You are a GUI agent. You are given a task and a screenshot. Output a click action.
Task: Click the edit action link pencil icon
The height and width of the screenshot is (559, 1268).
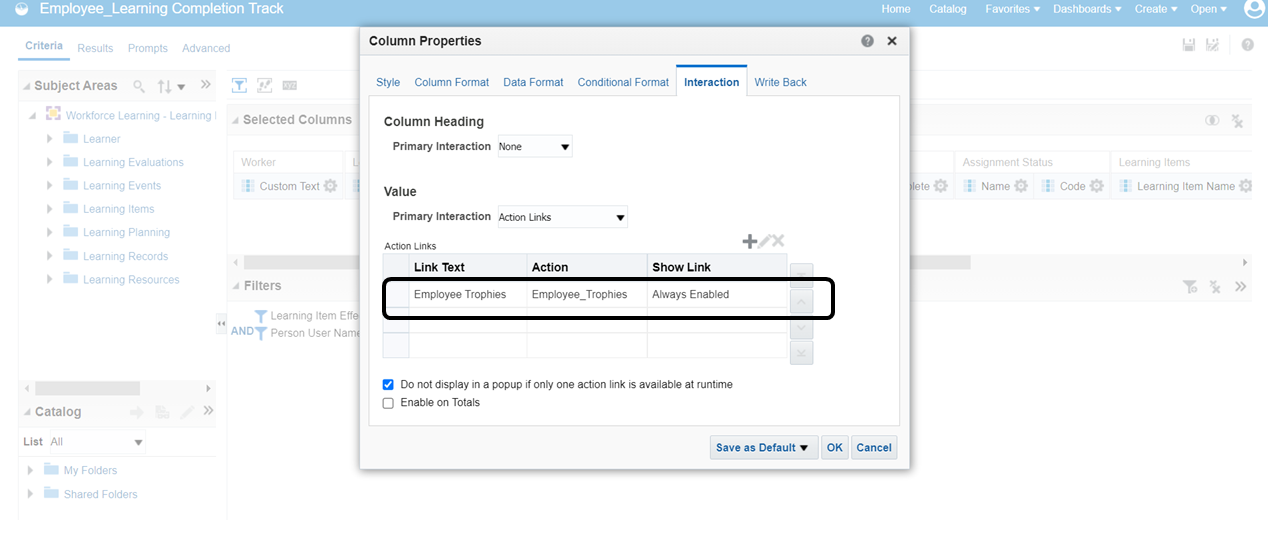(764, 242)
